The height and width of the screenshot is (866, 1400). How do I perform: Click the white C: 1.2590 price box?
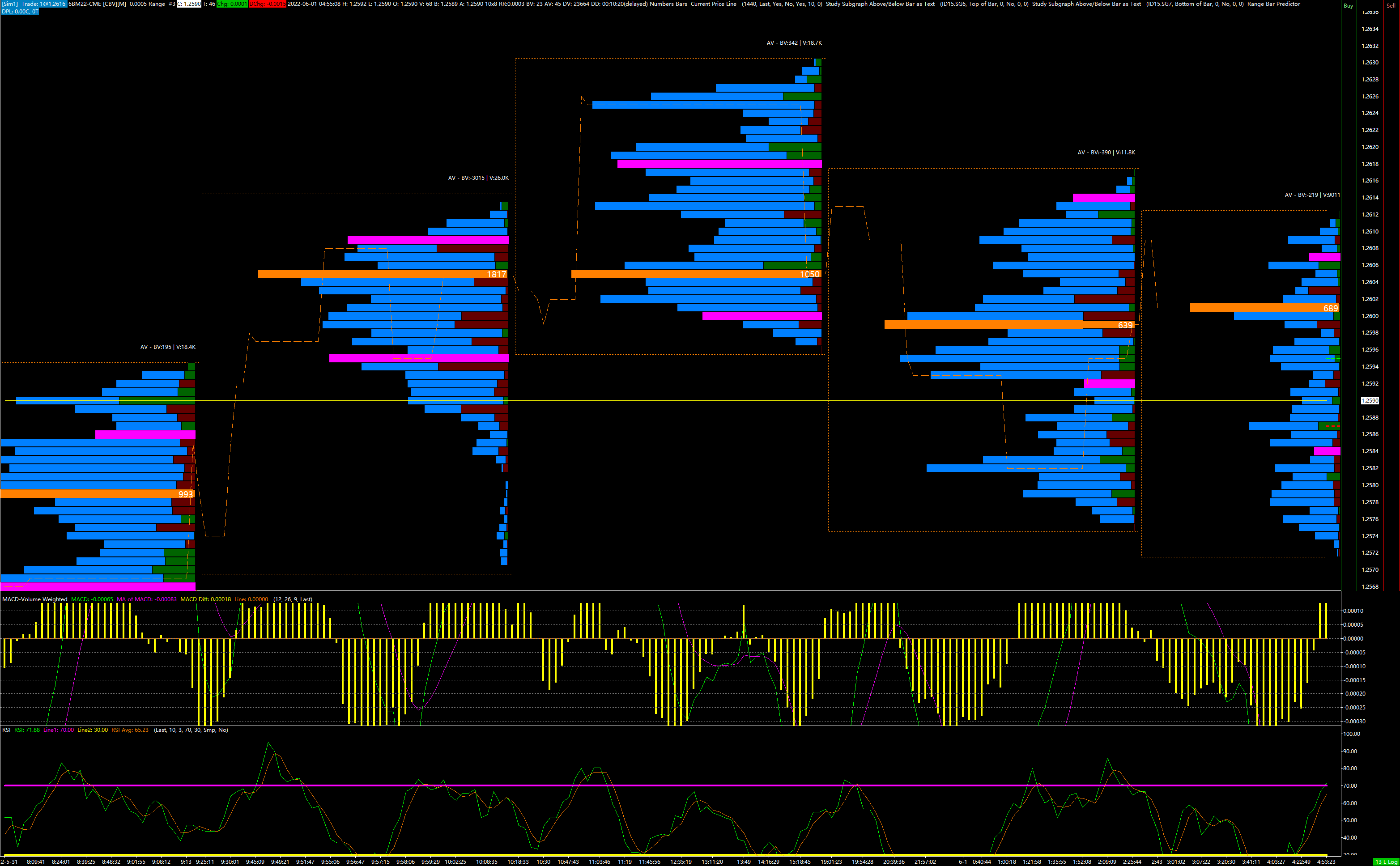click(189, 4)
